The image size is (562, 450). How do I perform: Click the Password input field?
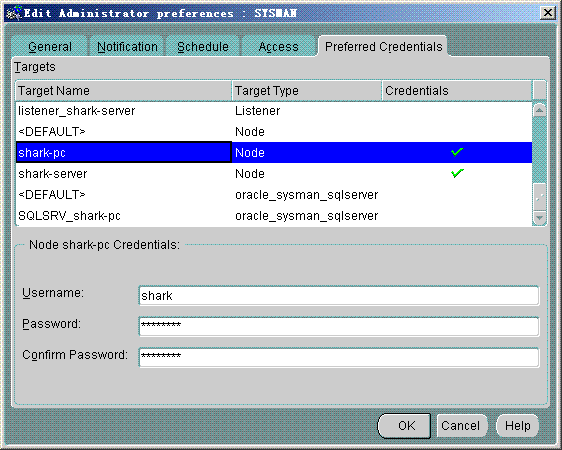pos(339,326)
